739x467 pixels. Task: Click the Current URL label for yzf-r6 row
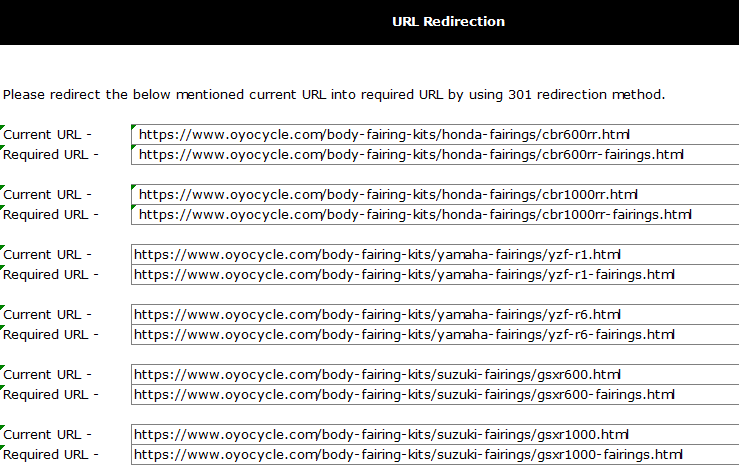coord(47,314)
